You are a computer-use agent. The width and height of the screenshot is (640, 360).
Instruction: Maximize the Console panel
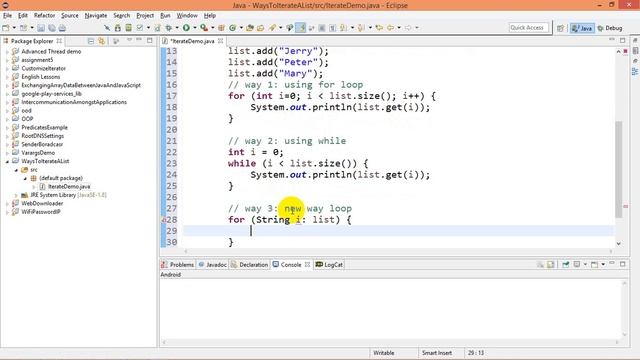coord(622,264)
